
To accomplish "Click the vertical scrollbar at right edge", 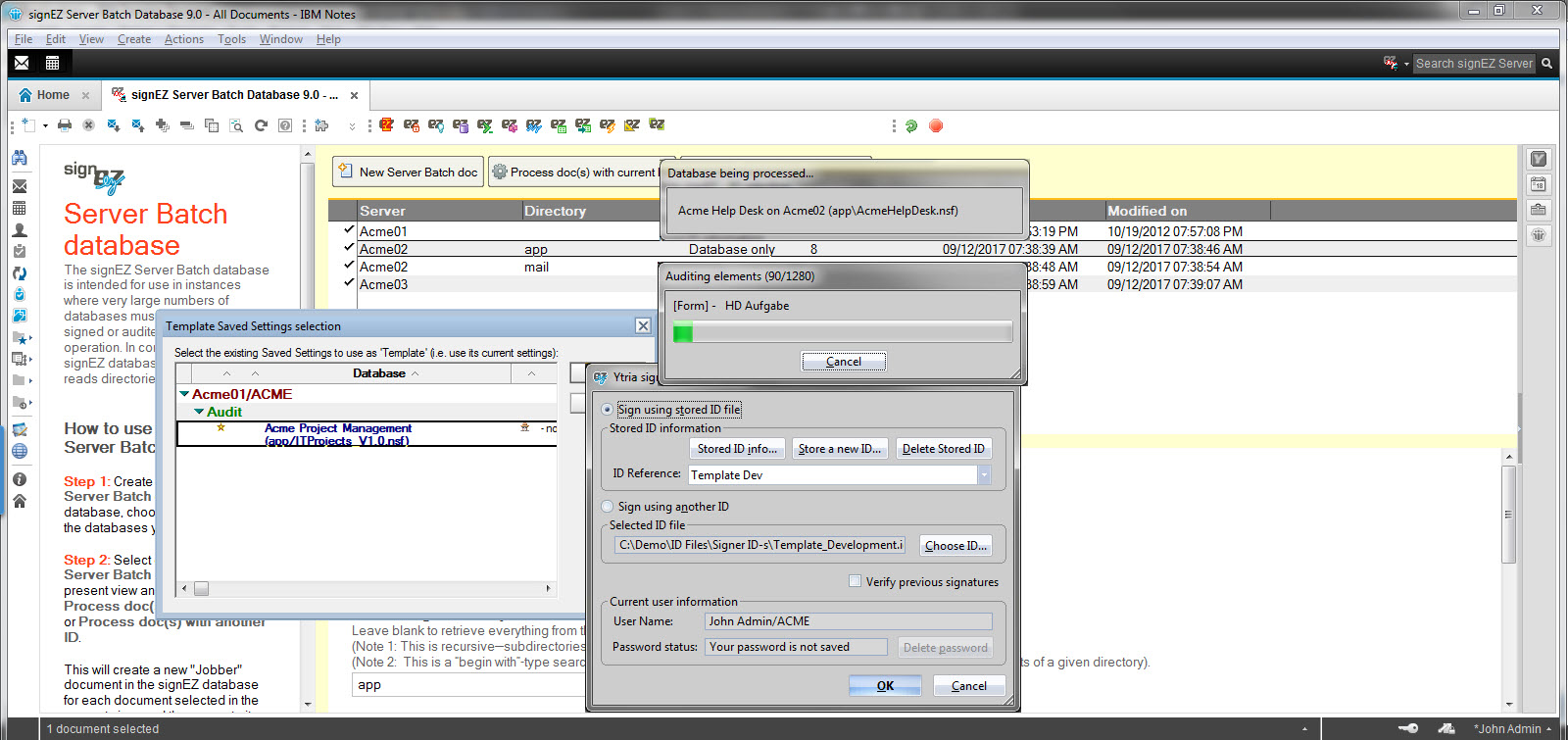I will (x=1509, y=578).
